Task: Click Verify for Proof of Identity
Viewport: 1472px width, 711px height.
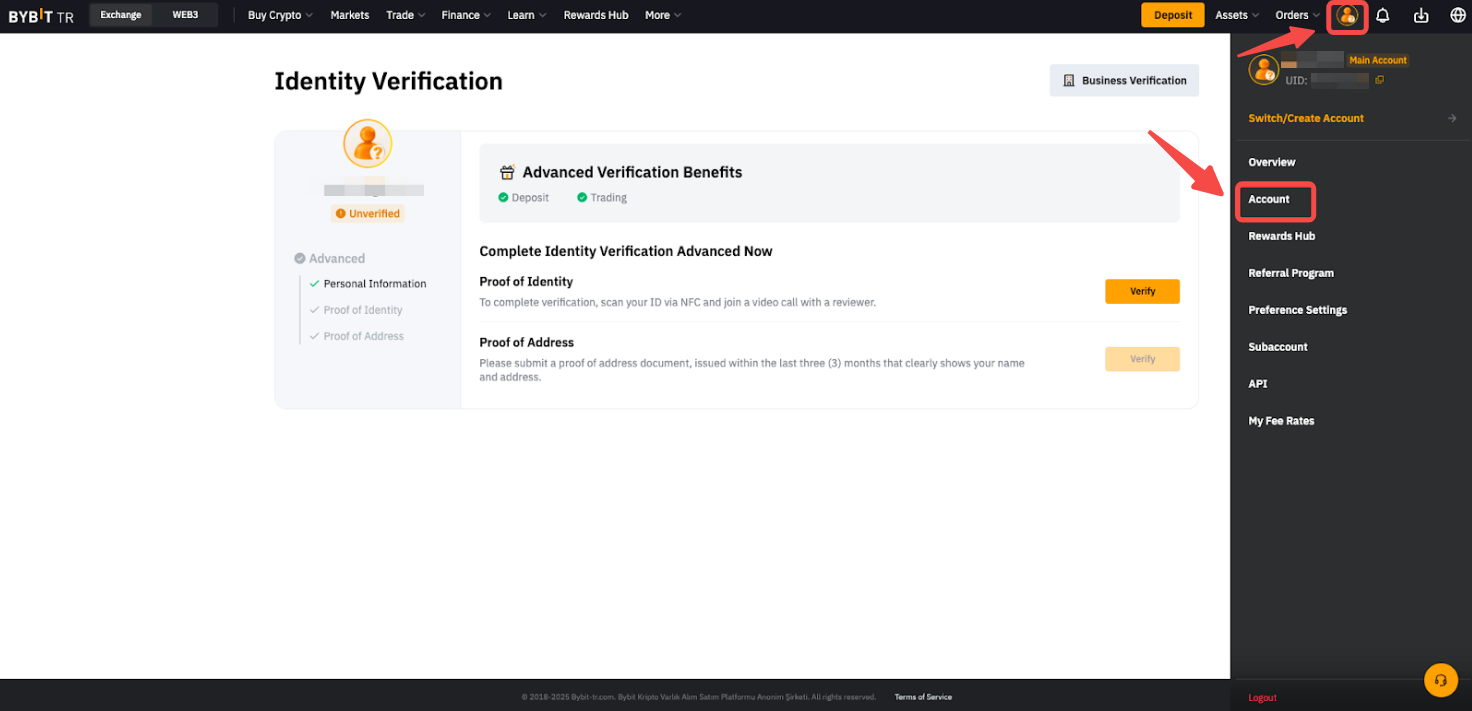Action: (1142, 291)
